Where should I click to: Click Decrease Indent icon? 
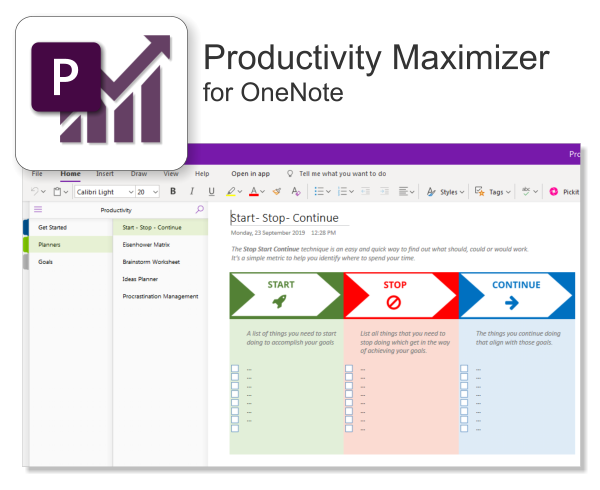365,191
